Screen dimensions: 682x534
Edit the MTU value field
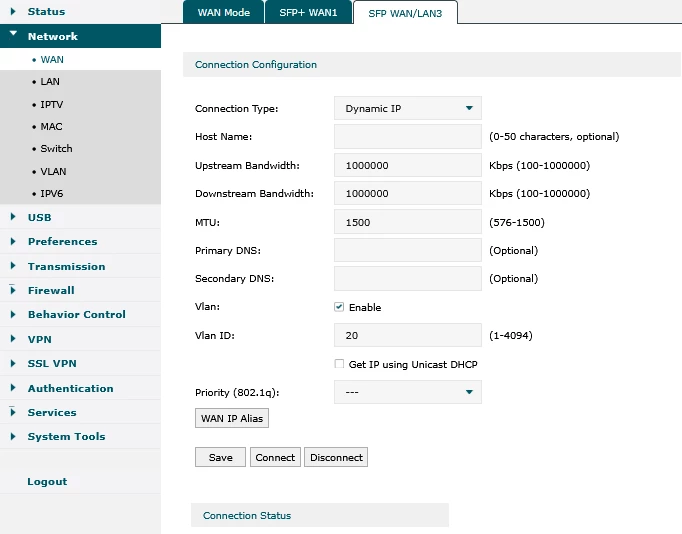pos(408,222)
